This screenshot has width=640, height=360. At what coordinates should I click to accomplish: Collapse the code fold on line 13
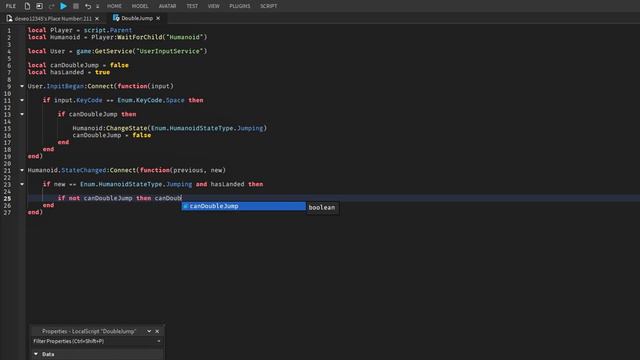tap(22, 114)
